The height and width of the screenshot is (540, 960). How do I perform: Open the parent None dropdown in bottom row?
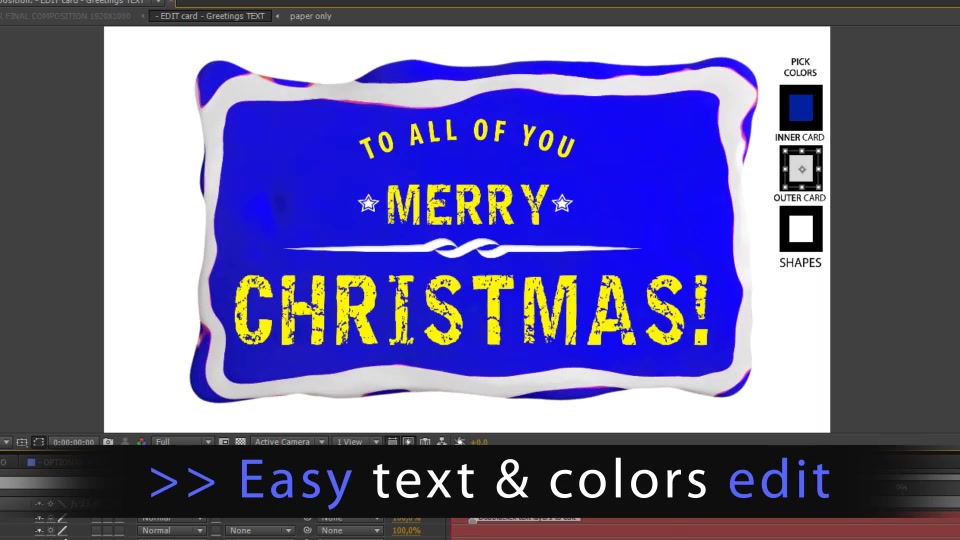[x=350, y=531]
